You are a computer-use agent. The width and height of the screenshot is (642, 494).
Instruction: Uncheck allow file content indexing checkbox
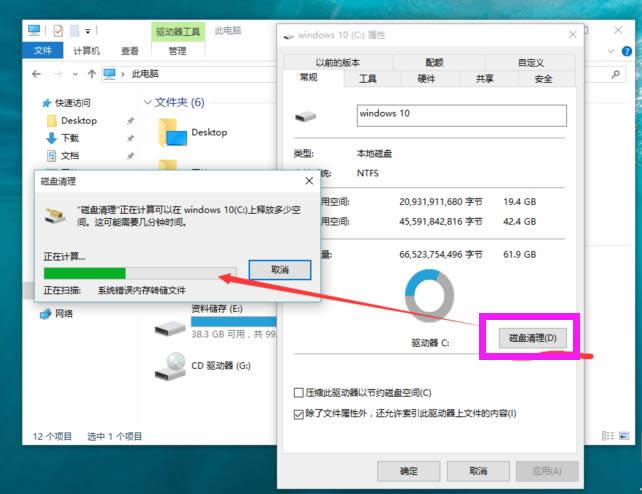[x=298, y=413]
